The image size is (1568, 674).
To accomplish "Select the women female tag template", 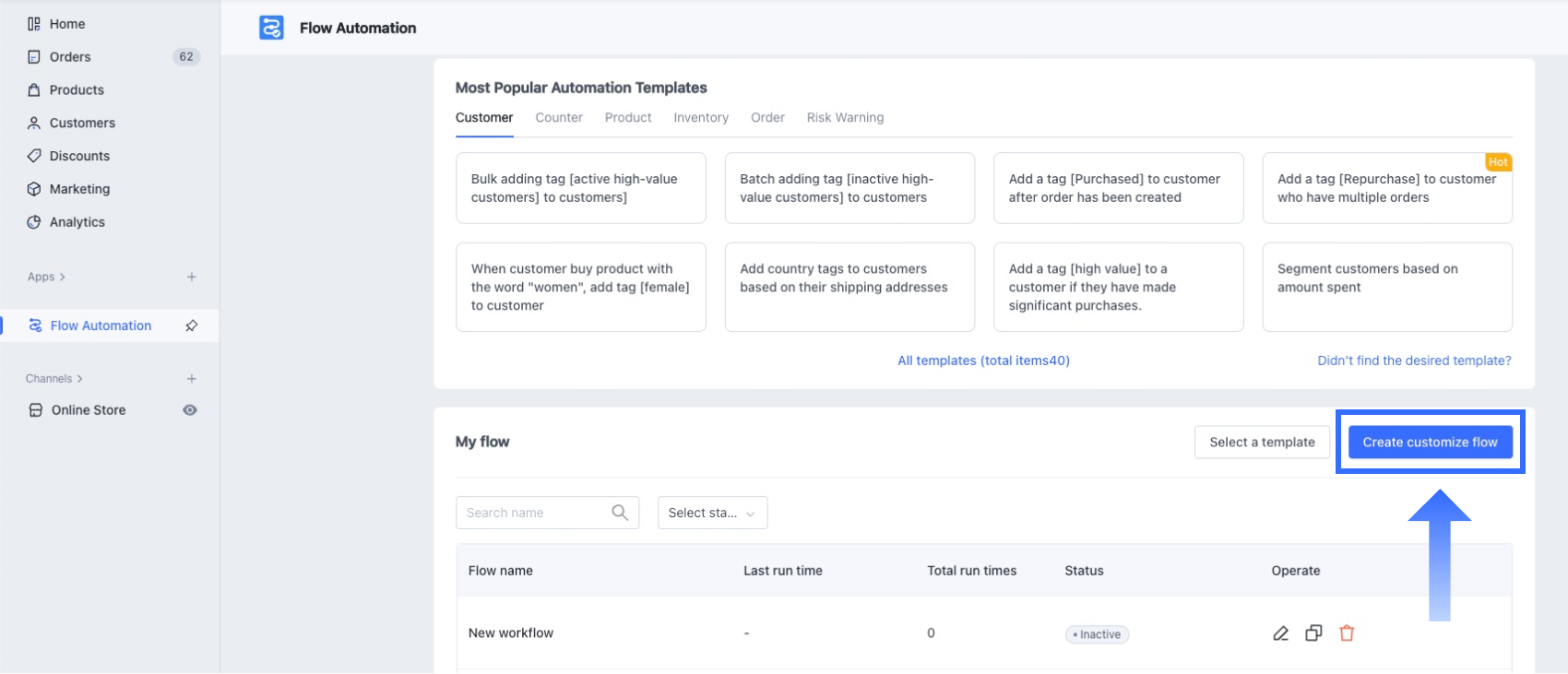I will 581,287.
